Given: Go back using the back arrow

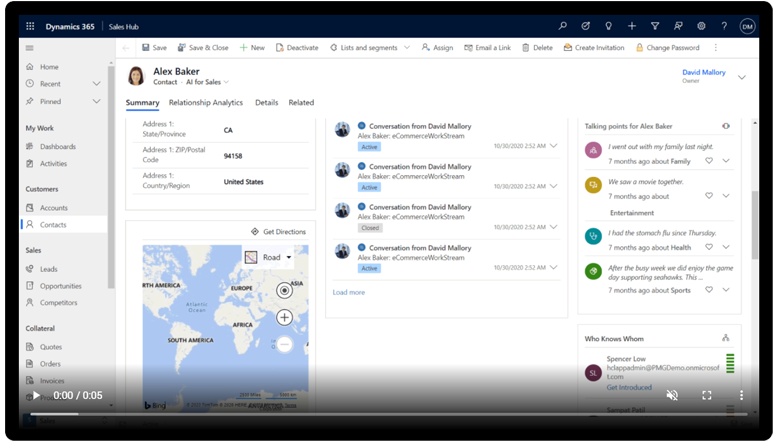Looking at the screenshot, I should pos(125,48).
